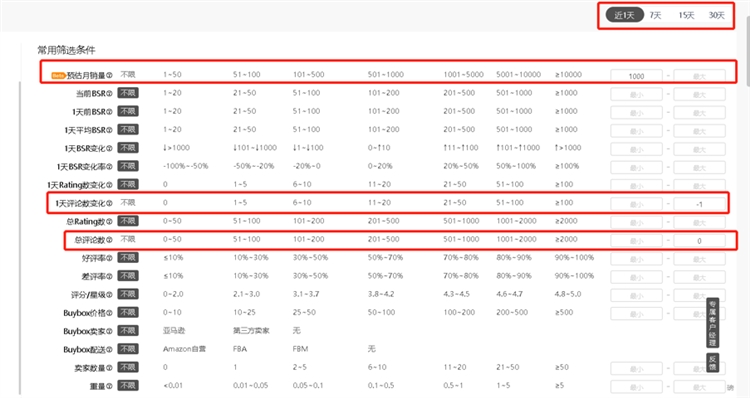Click the orange Beta badge before 预估月销量
This screenshot has height=398, width=750.
(58, 76)
